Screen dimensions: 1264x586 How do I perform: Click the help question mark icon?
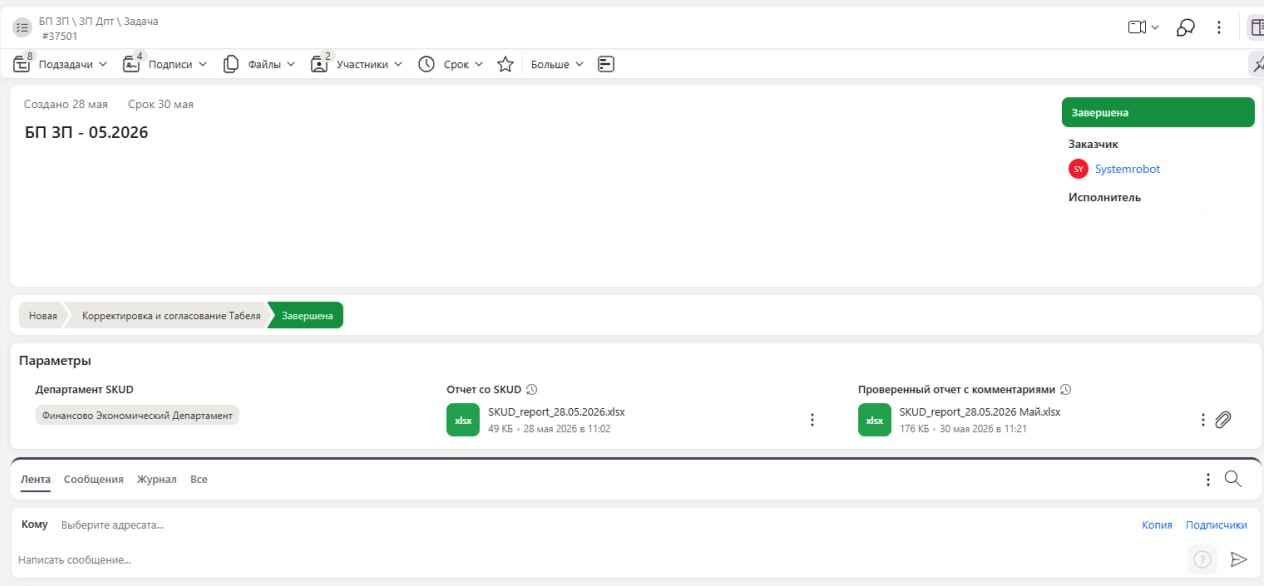[x=1203, y=560]
